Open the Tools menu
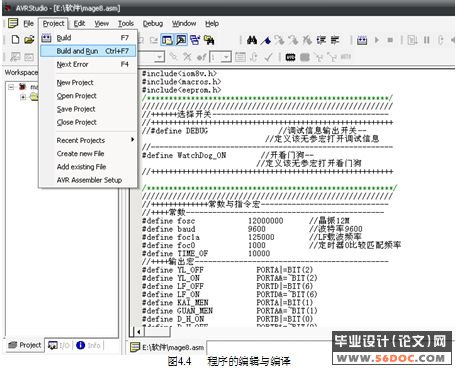Image resolution: width=457 pixels, height=370 pixels. coord(126,24)
